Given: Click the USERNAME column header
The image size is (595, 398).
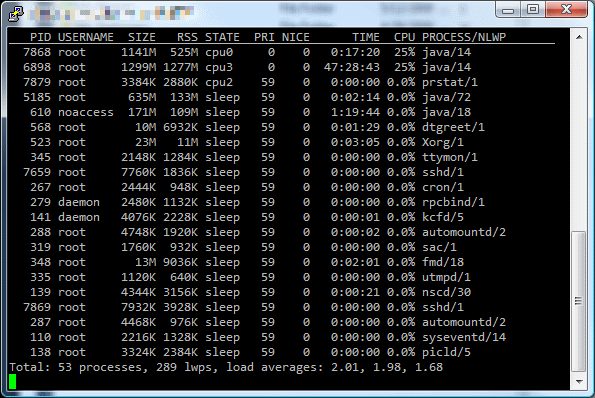Looking at the screenshot, I should click(x=86, y=37).
